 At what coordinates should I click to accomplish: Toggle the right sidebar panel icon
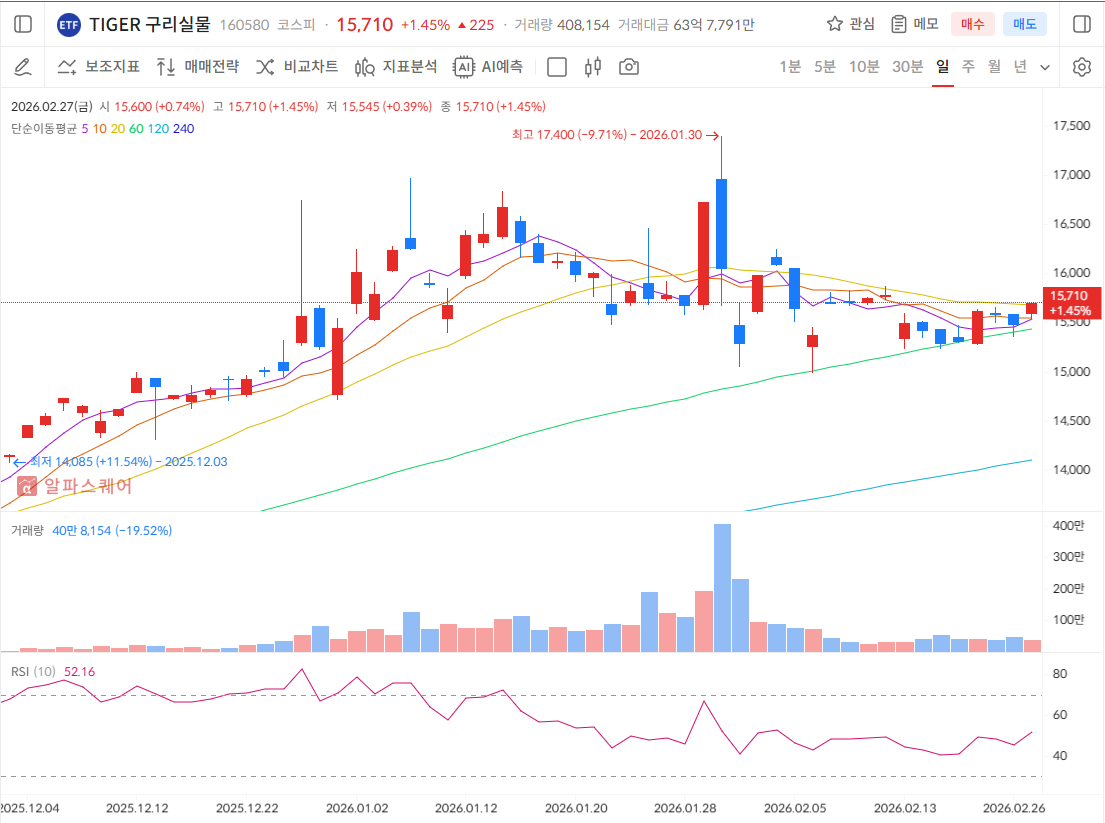(1081, 24)
